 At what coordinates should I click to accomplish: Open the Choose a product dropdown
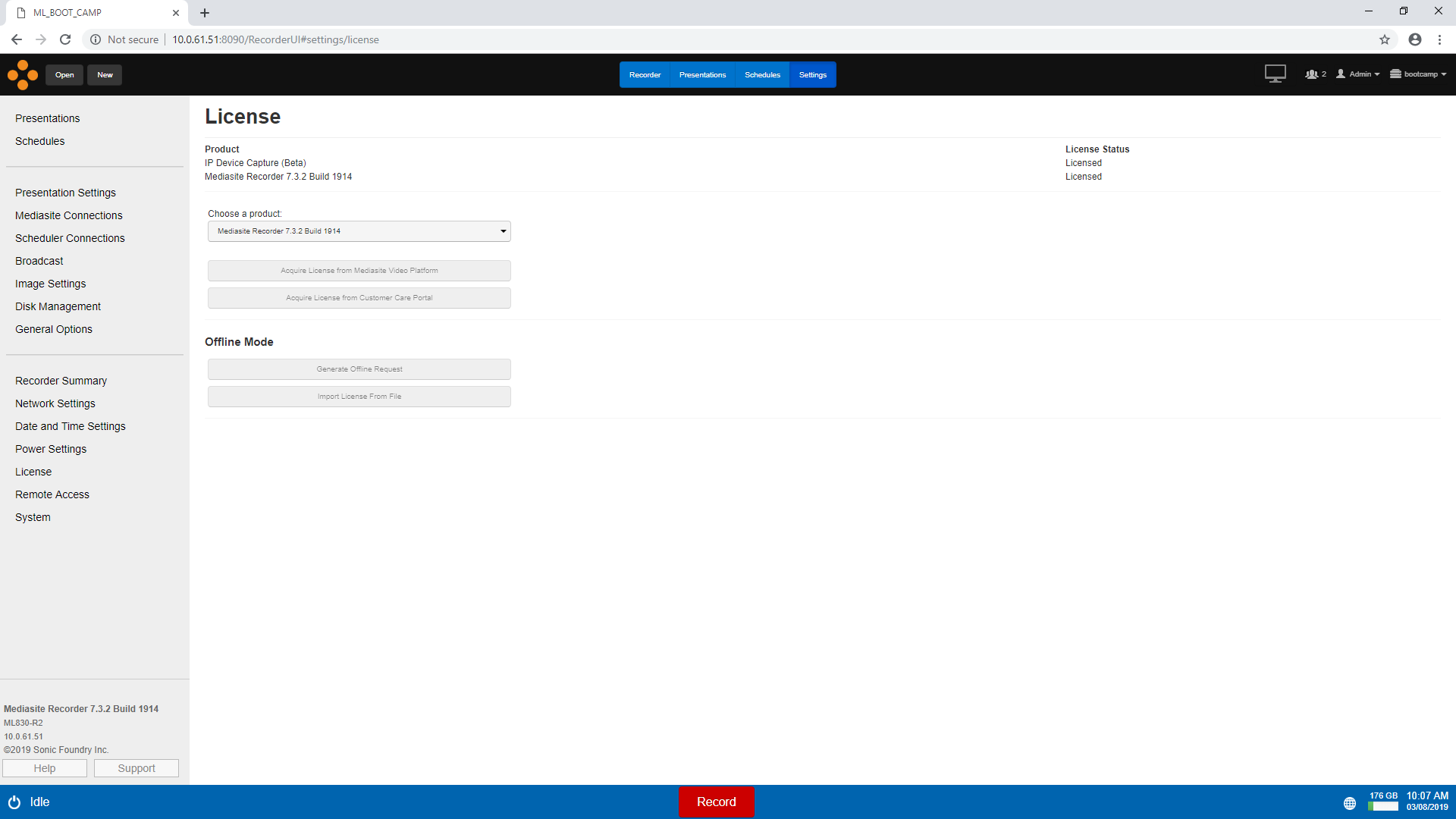click(x=359, y=231)
